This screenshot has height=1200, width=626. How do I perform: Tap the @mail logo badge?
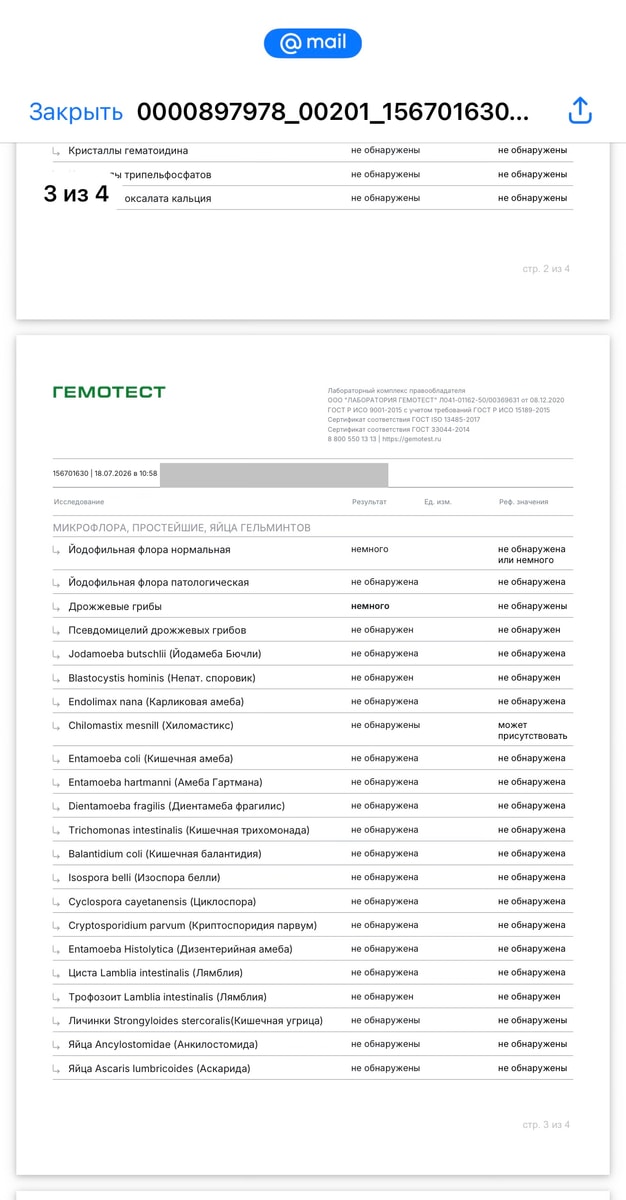(x=313, y=43)
